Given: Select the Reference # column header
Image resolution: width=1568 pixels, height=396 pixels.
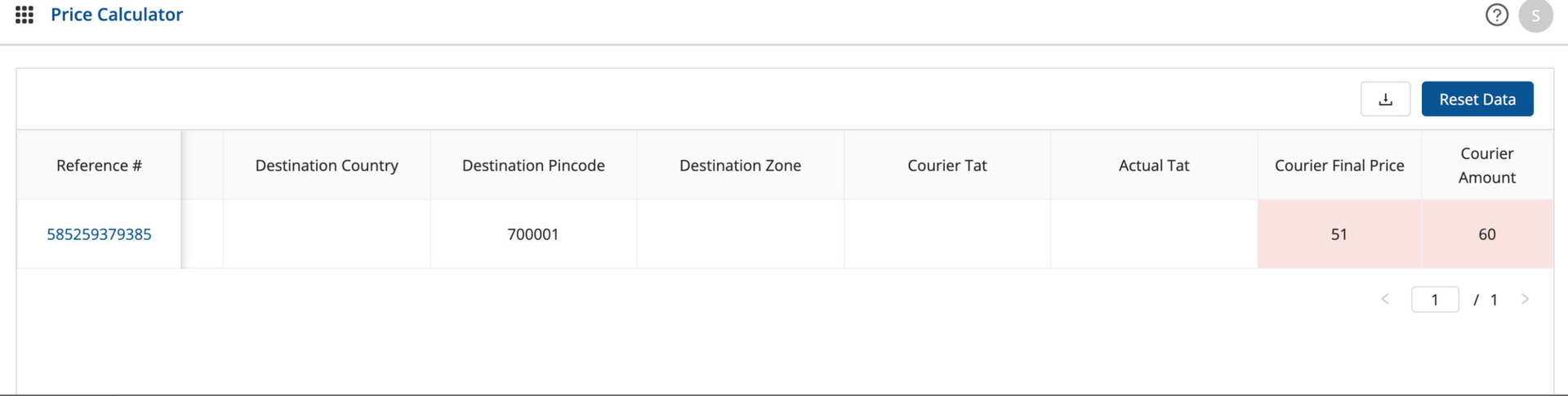Looking at the screenshot, I should click(x=99, y=166).
